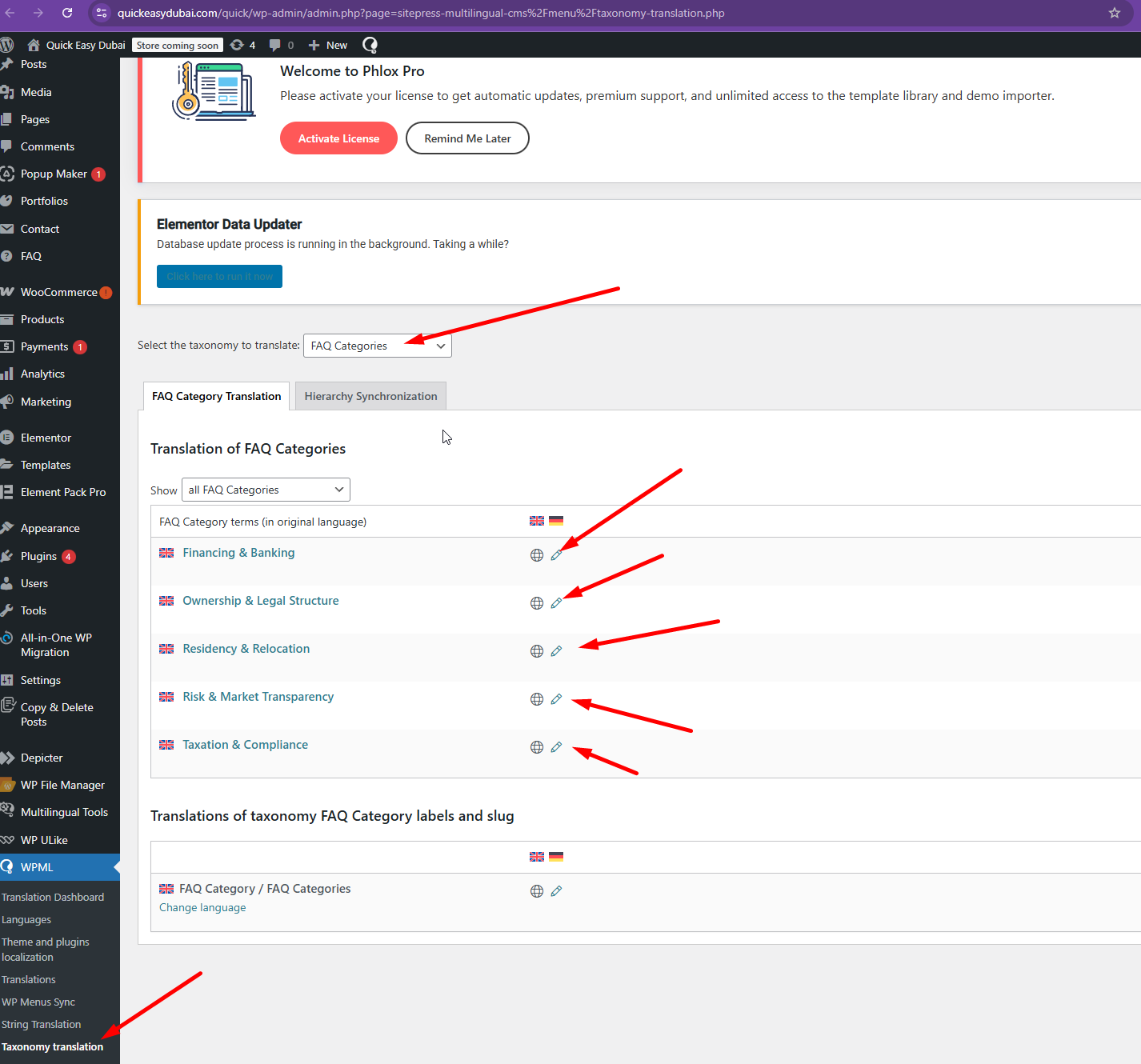Open the taxonomy selection dropdown
Image resolution: width=1141 pixels, height=1064 pixels.
coord(377,346)
